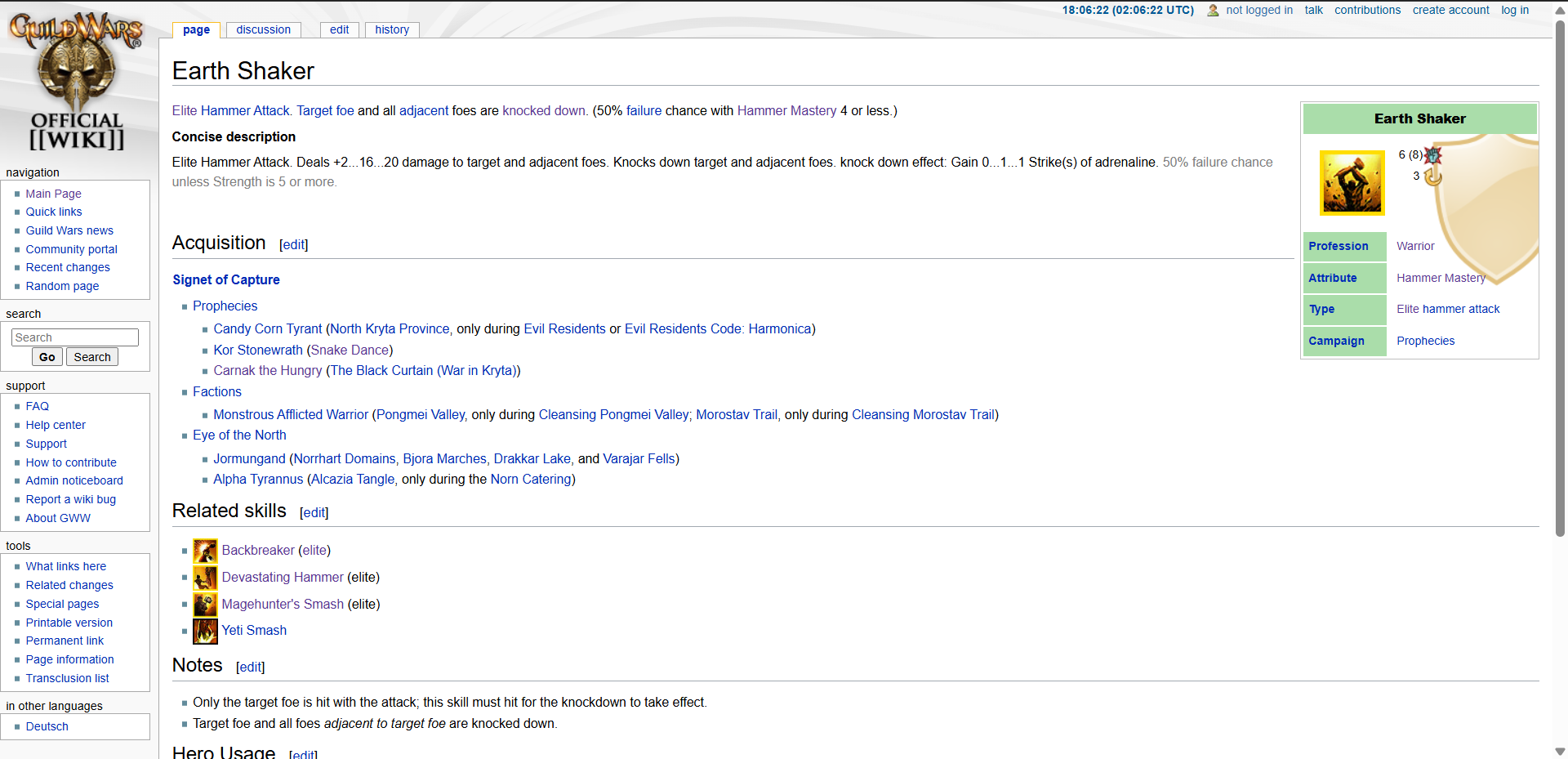1568x759 pixels.
Task: Click the adrenaline cost icon beside 6 (8)
Action: (1433, 154)
